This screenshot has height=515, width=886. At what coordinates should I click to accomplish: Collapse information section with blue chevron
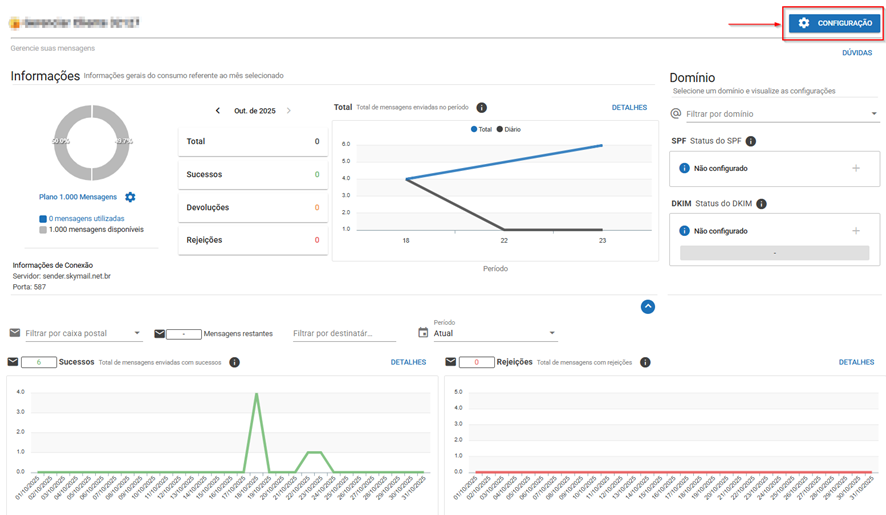point(647,307)
